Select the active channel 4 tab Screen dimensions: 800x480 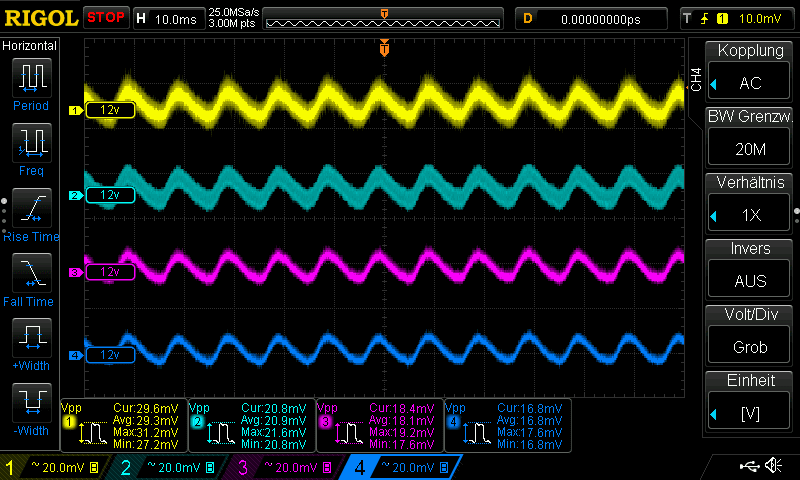402,467
